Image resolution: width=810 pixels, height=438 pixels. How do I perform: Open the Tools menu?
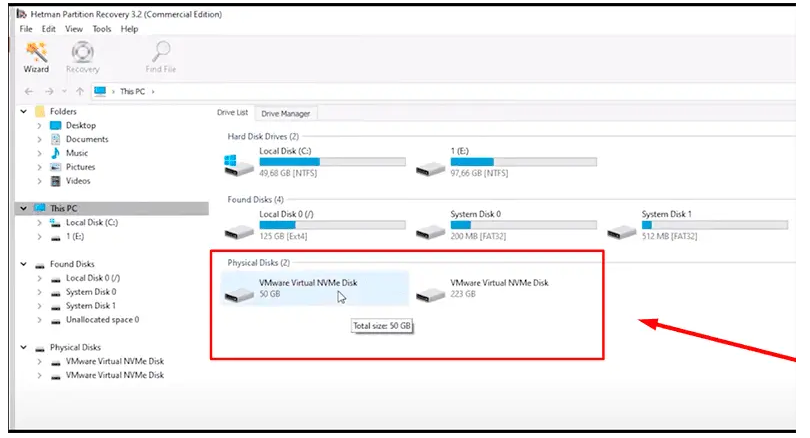[x=102, y=29]
